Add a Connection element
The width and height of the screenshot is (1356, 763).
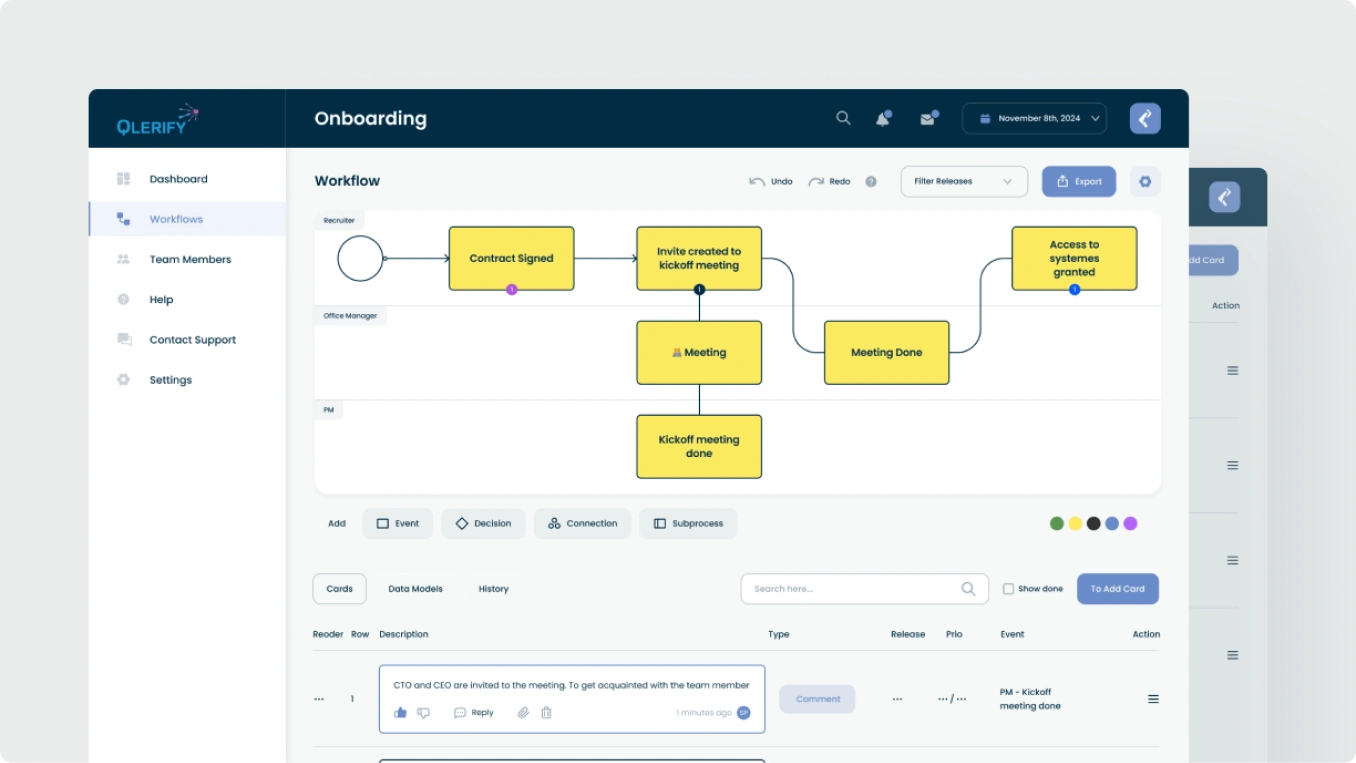point(582,524)
